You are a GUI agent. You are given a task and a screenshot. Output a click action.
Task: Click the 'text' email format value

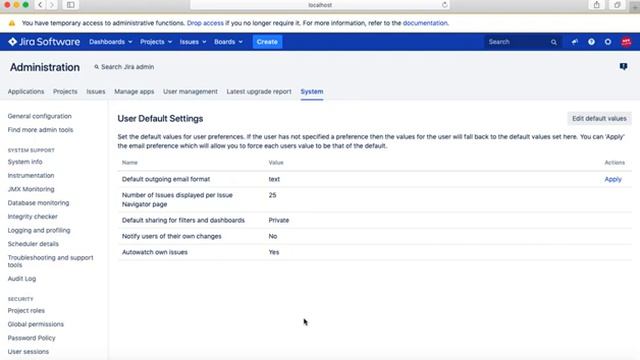(274, 179)
